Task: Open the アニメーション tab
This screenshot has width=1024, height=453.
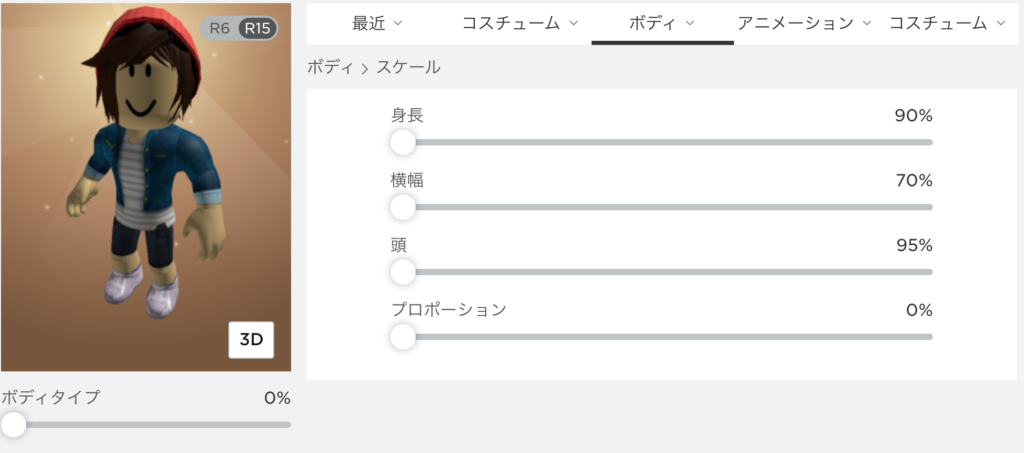Action: click(805, 23)
